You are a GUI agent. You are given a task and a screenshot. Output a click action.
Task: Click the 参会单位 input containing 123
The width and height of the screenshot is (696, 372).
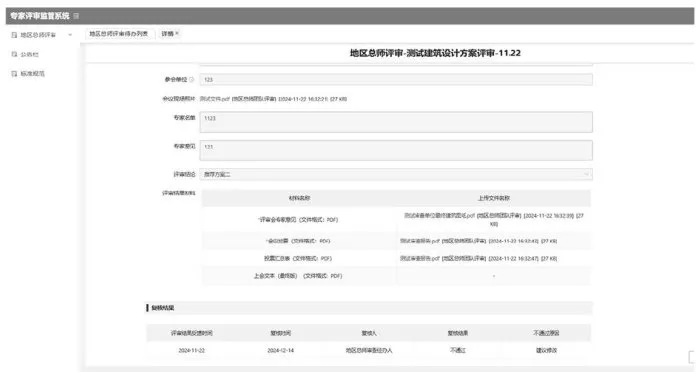[396, 79]
